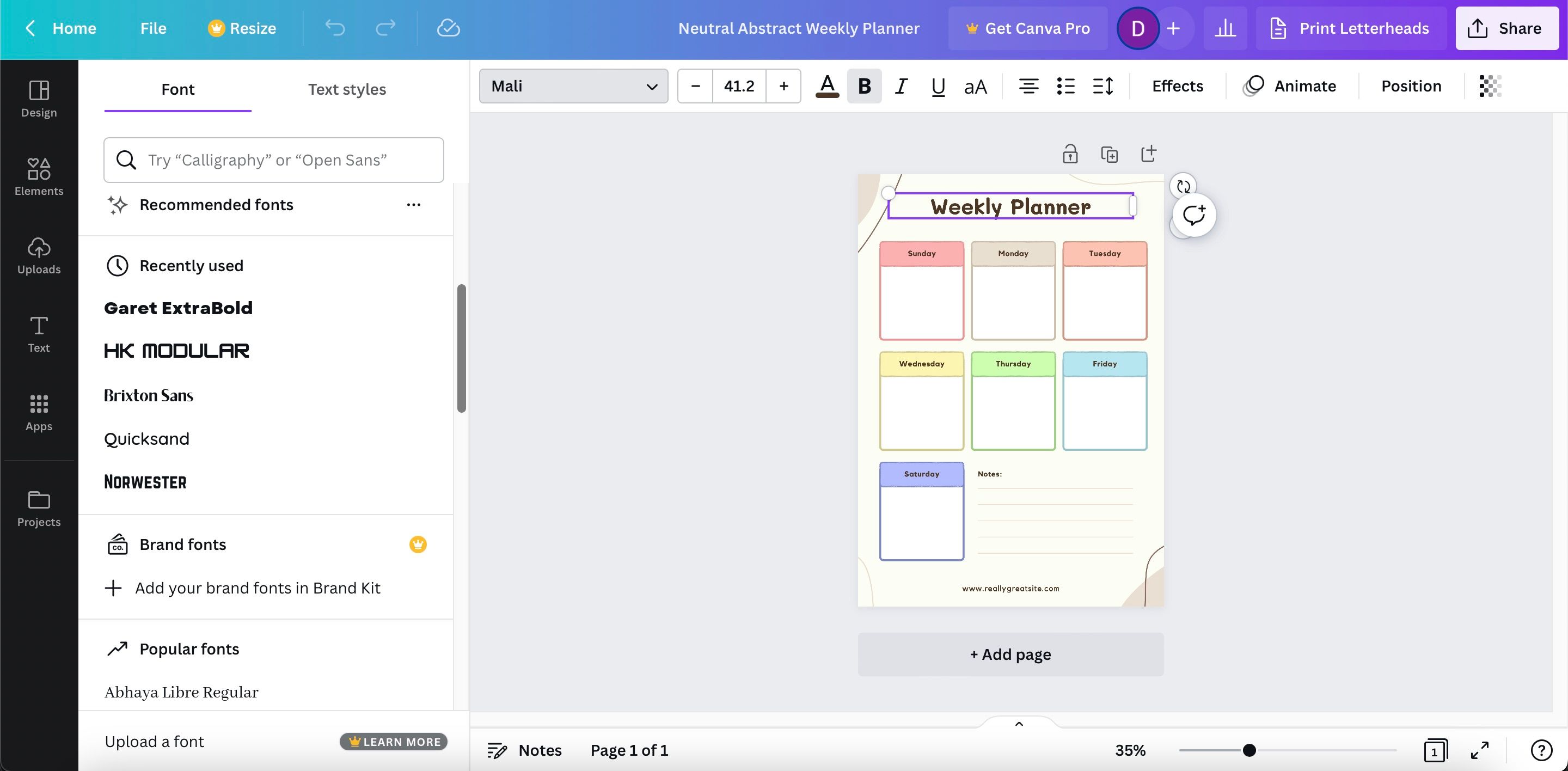Open the Elements panel in sidebar

(x=39, y=177)
